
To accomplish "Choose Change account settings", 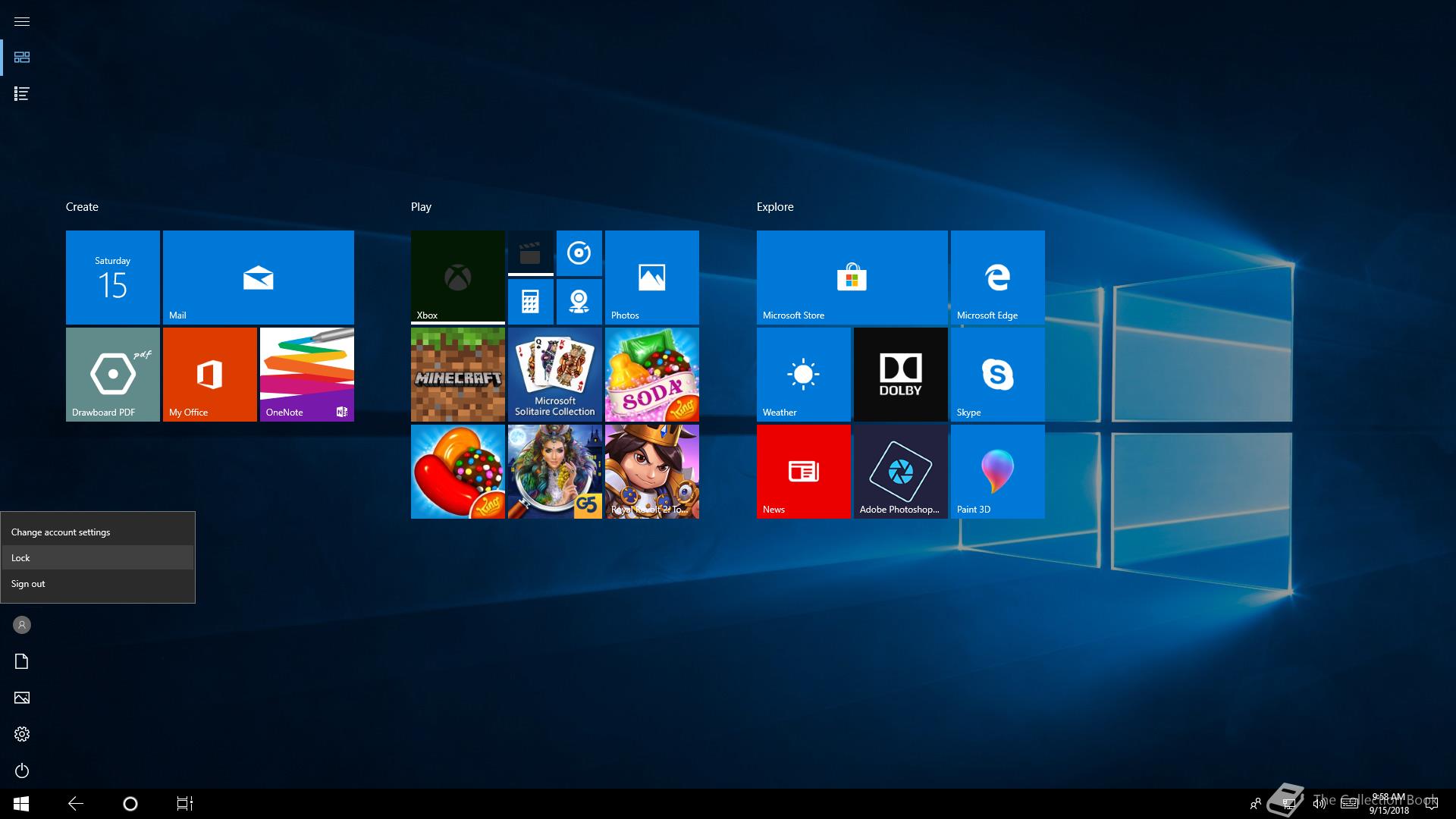I will pyautogui.click(x=97, y=532).
